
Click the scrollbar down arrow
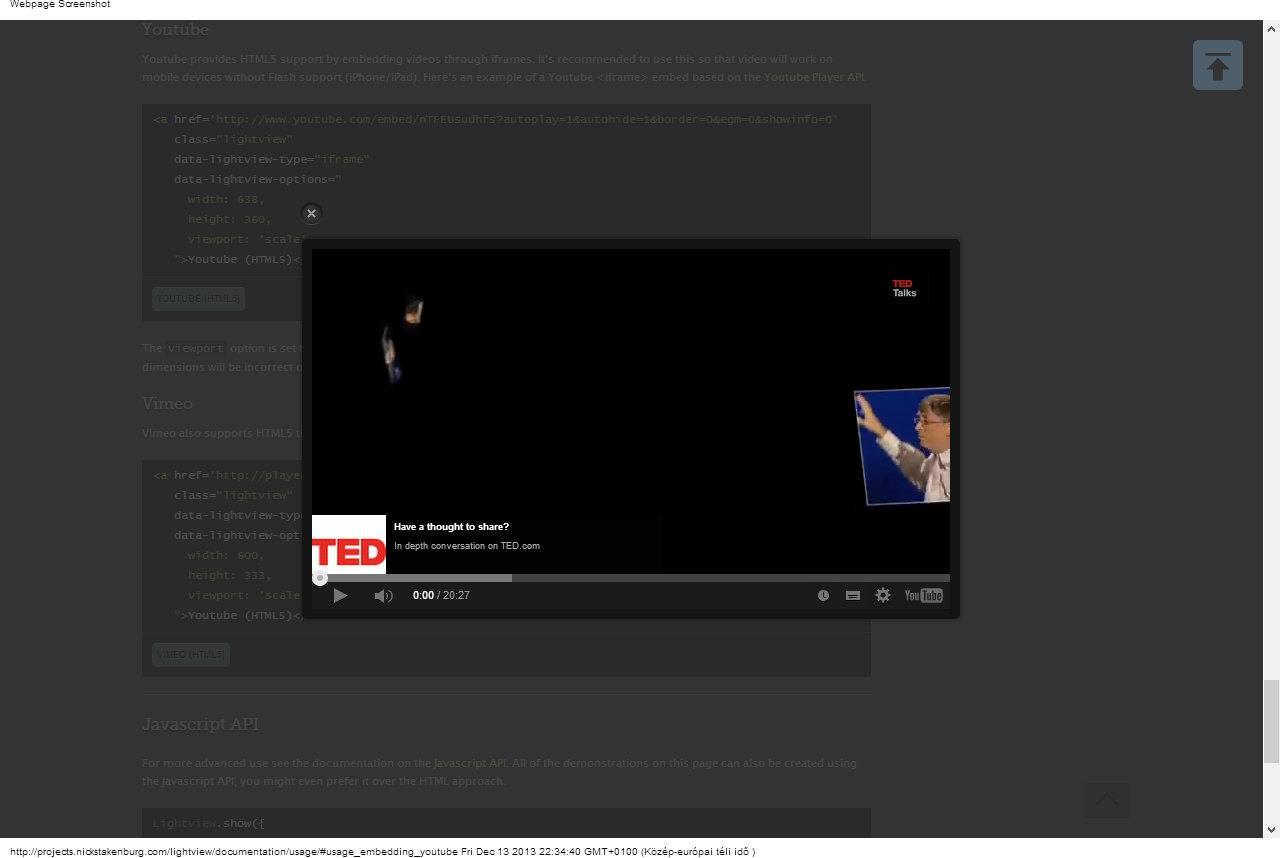click(1271, 830)
